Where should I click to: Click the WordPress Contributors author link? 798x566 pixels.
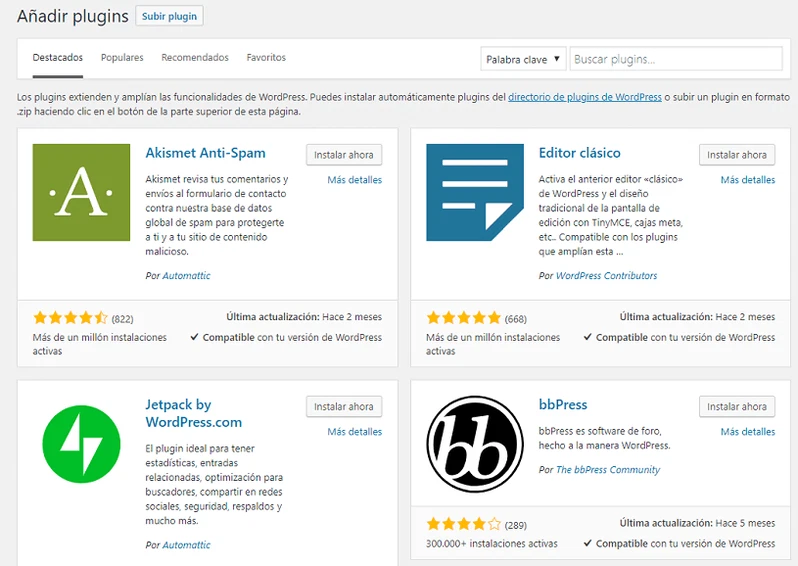tap(606, 275)
